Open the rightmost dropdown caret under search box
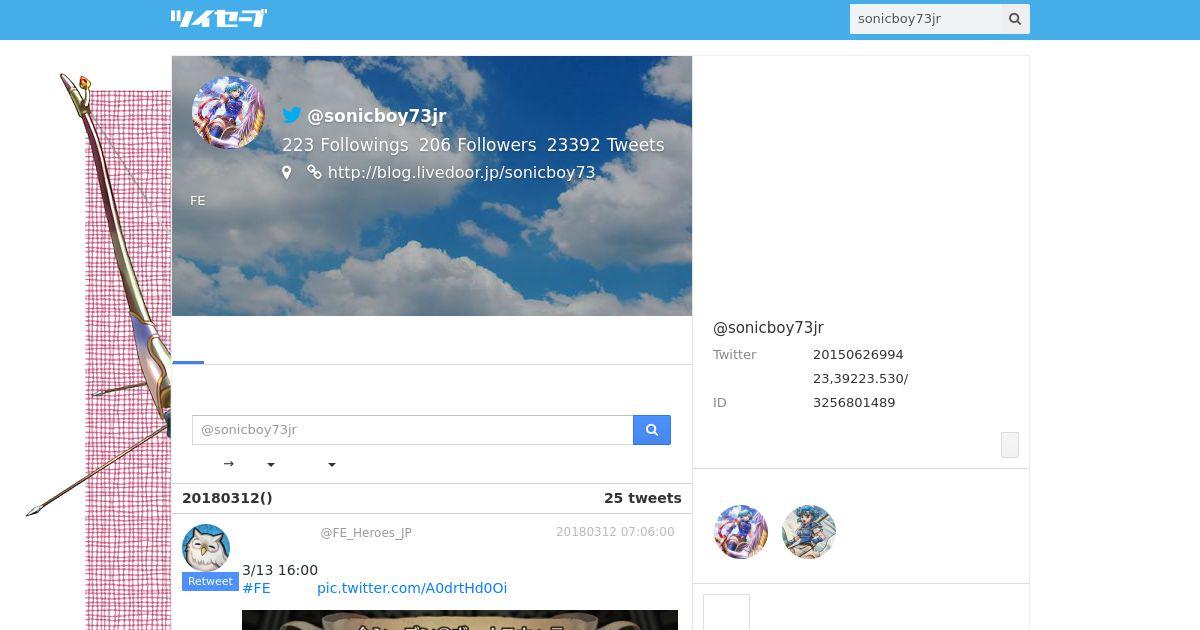The width and height of the screenshot is (1200, 630). (x=332, y=465)
